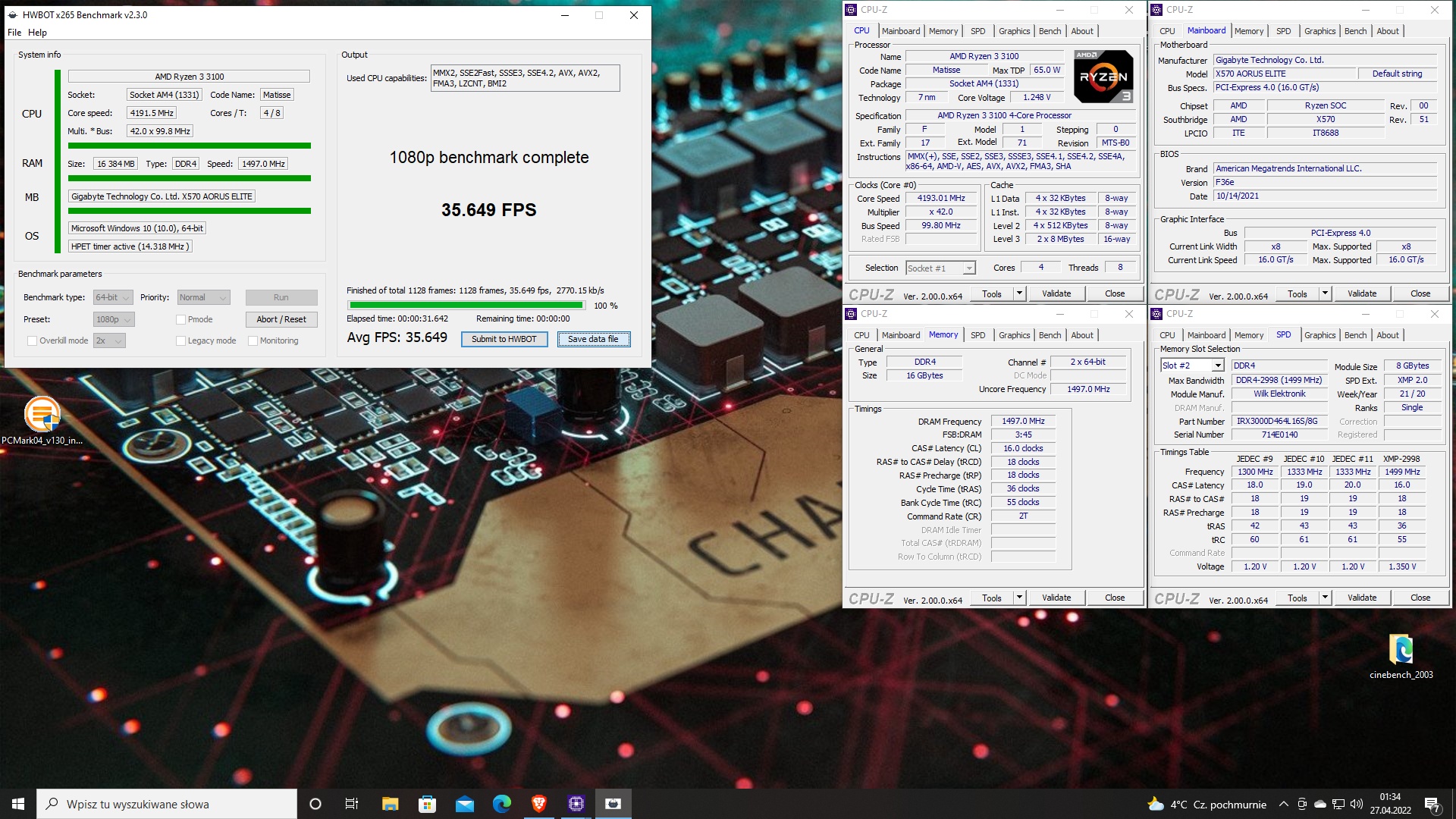This screenshot has width=1456, height=819.
Task: Expand Tools arrow in CPU-Z CPU window
Action: (x=1019, y=294)
